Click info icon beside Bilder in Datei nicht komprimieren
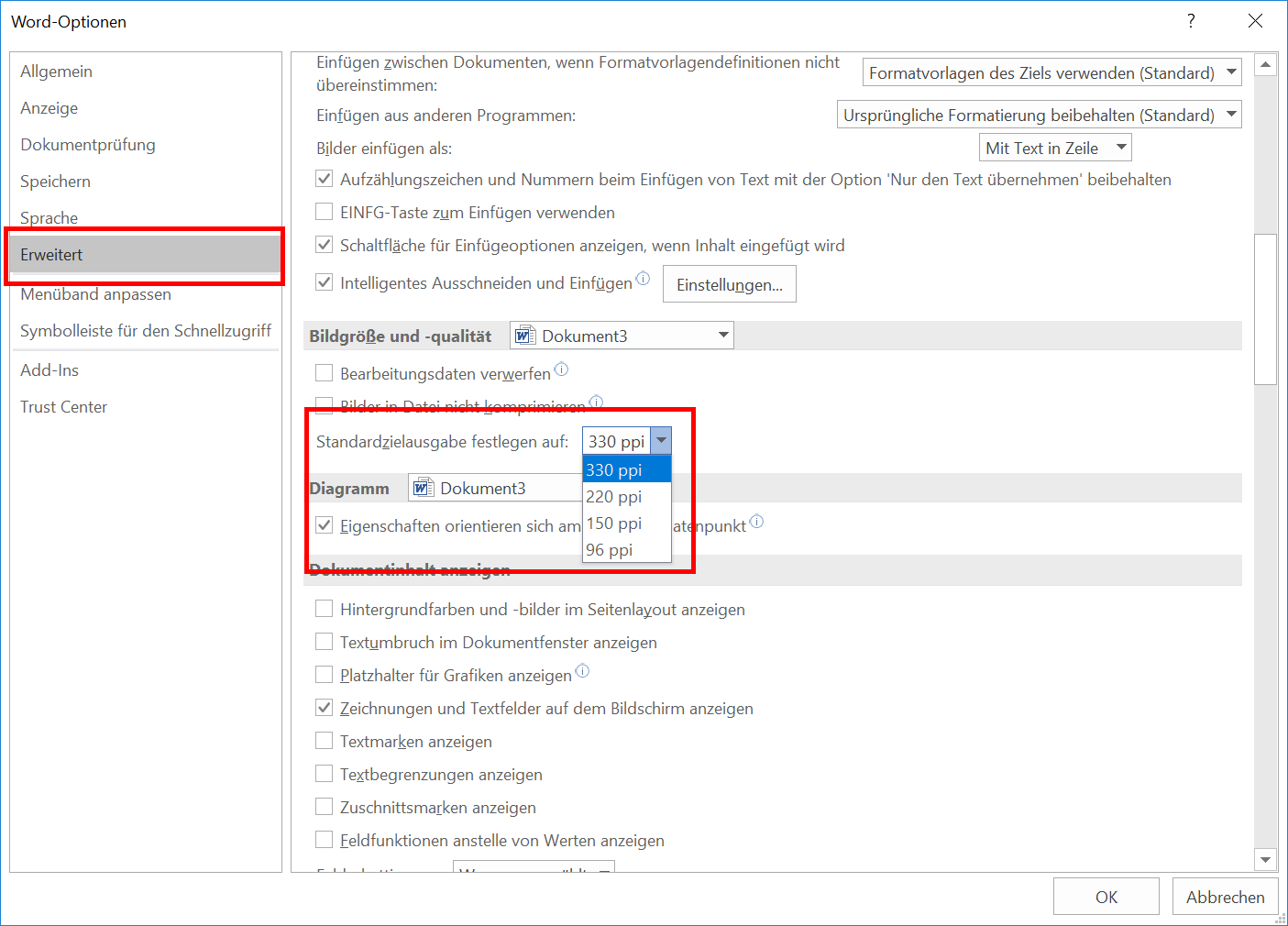 [x=596, y=402]
